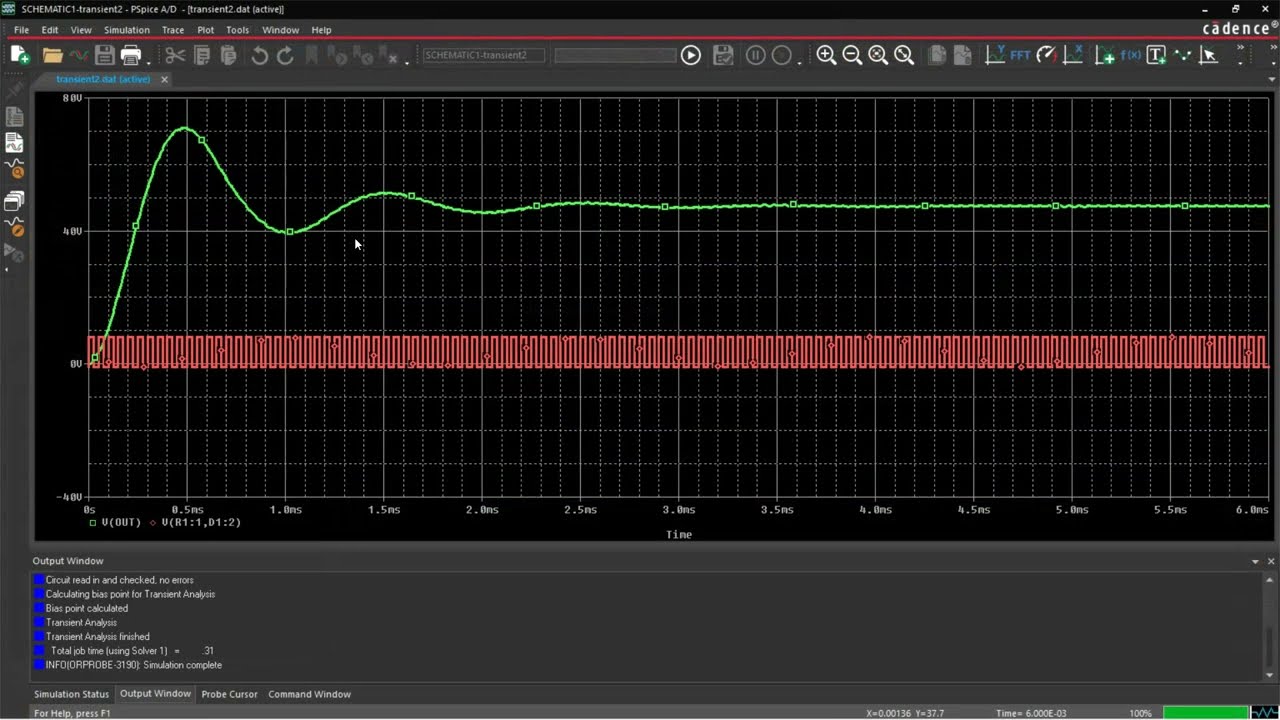The width and height of the screenshot is (1280, 720).
Task: Open the View menu
Action: pos(81,30)
